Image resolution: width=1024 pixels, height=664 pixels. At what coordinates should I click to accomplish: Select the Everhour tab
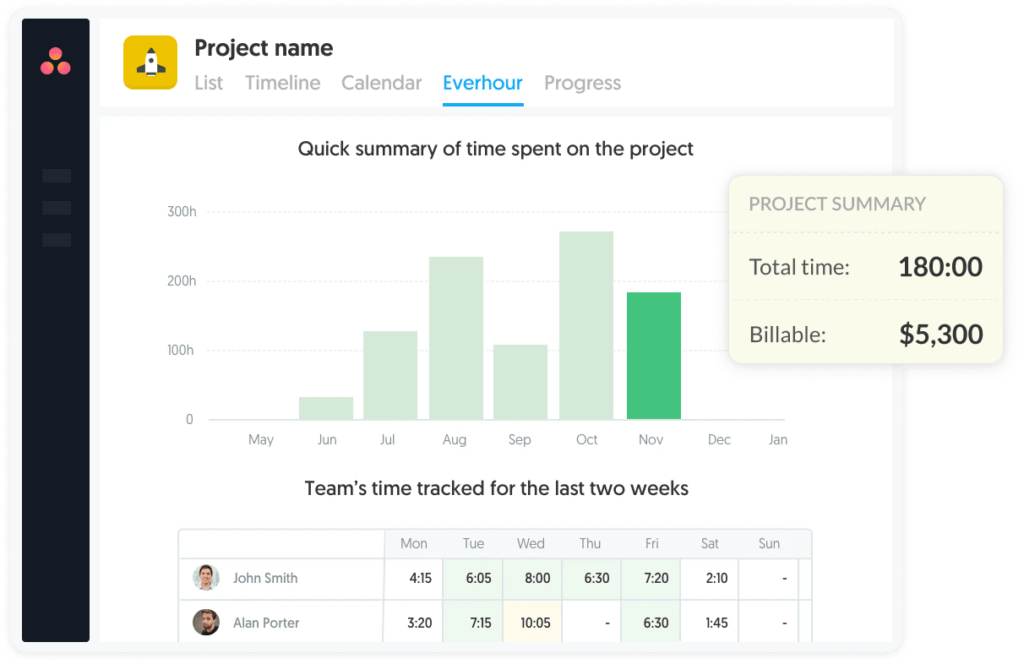tap(483, 84)
